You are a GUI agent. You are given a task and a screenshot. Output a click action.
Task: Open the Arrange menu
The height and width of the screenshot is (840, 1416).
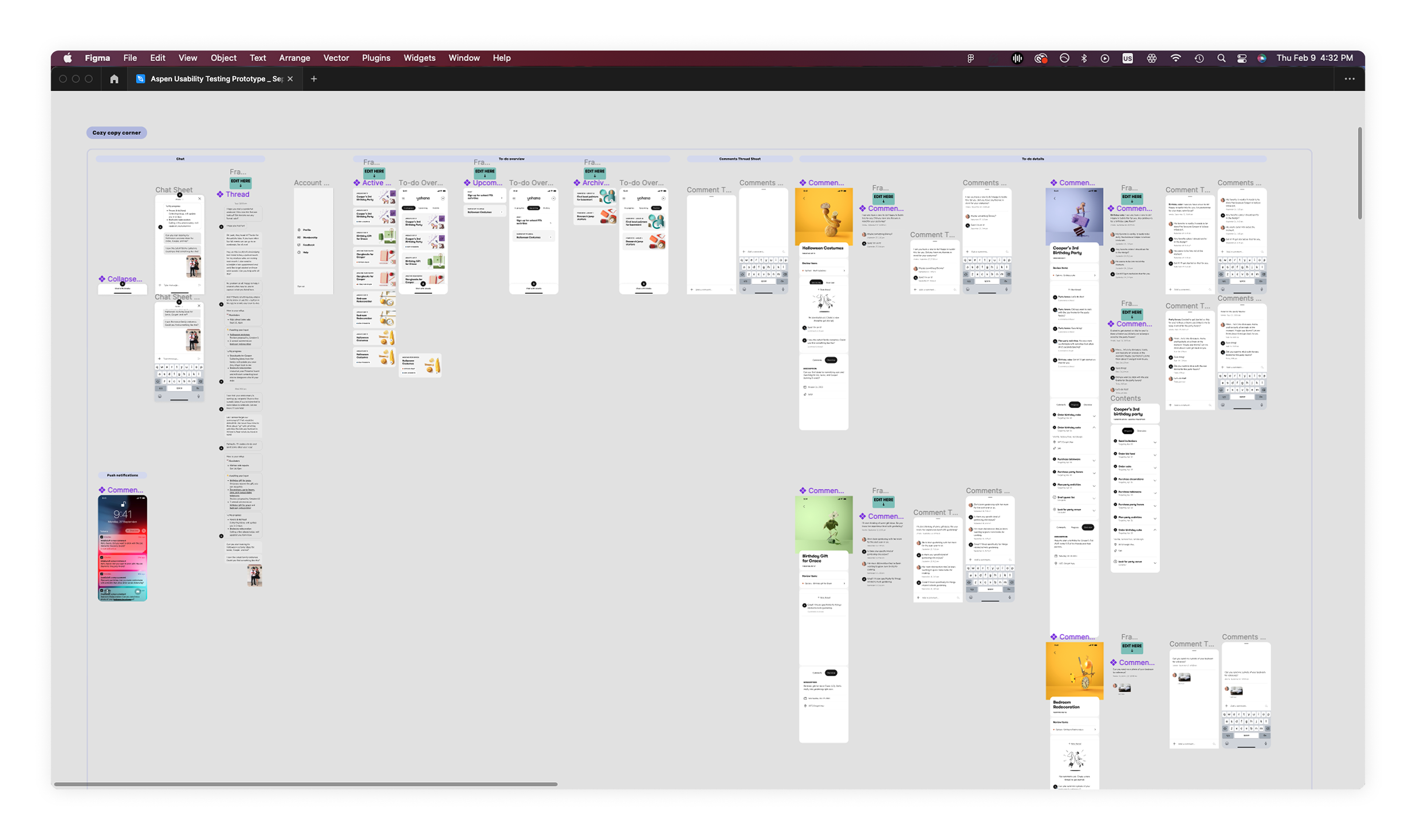click(x=294, y=58)
